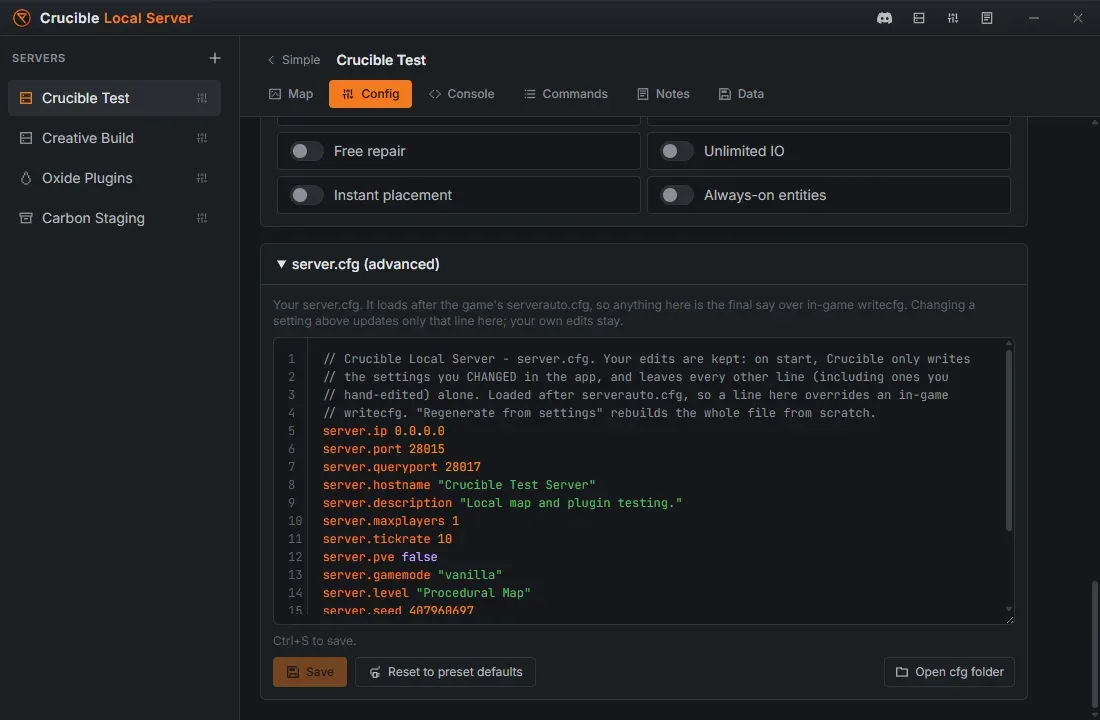Switch to the Commands tab
The image size is (1100, 720).
(x=566, y=94)
